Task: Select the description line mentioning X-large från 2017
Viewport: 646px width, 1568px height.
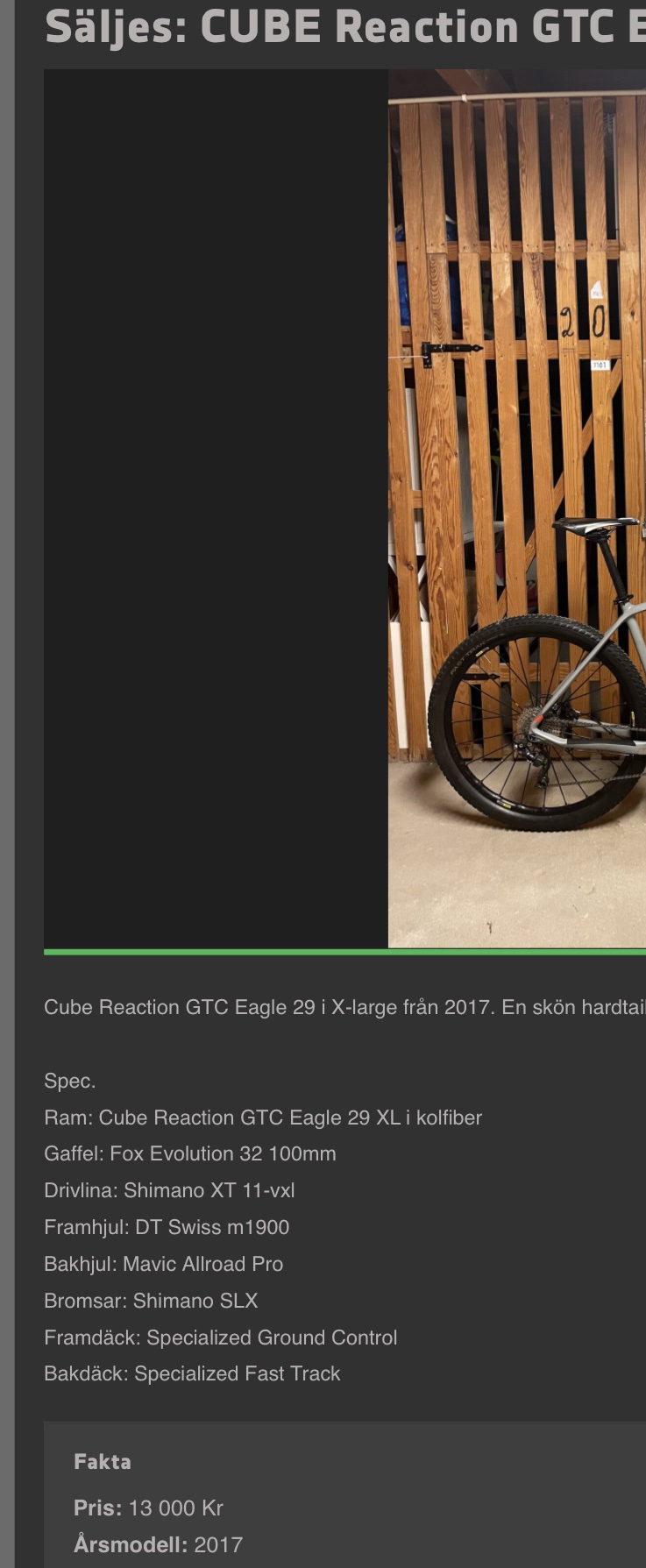Action: 344,1007
